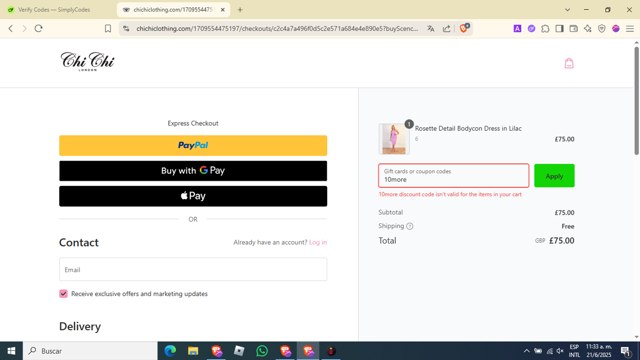The image size is (640, 360).
Task: Reload the checkout page
Action: pos(38,29)
